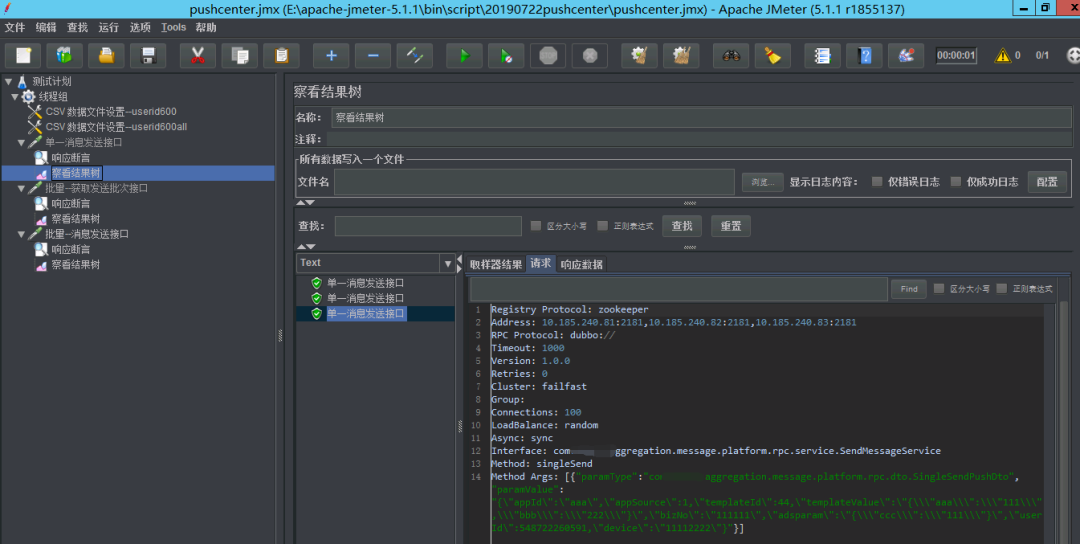Enable the 仅错误日志 checkbox

877,182
